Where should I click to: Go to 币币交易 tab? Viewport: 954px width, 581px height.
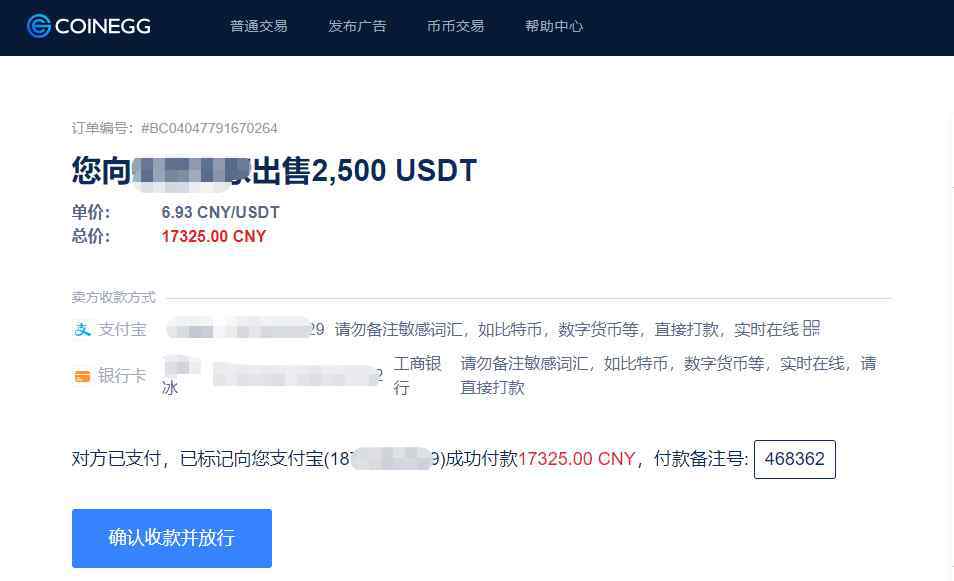pyautogui.click(x=455, y=26)
